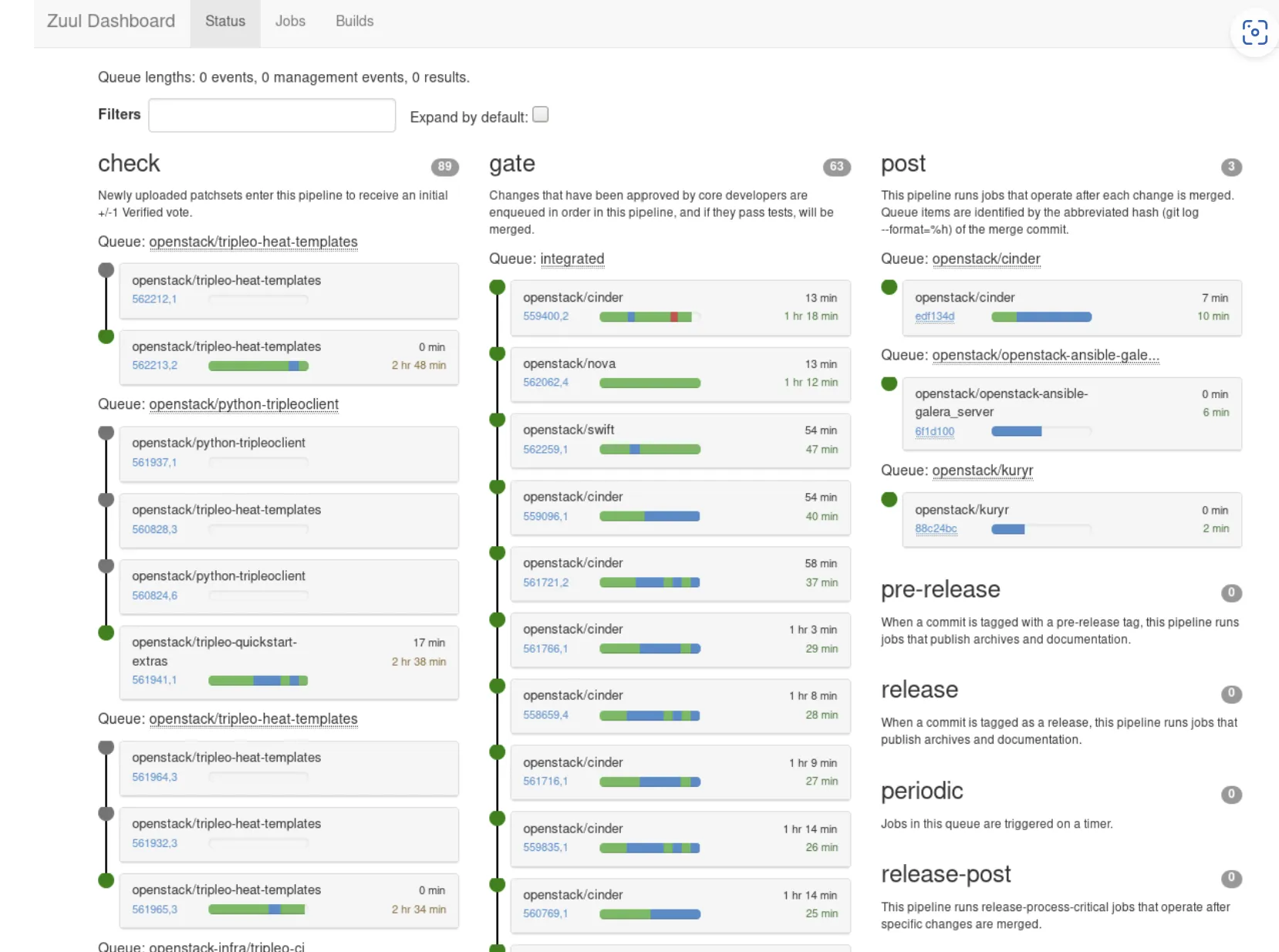Click the grey status dot beside 561964,3

(x=106, y=748)
